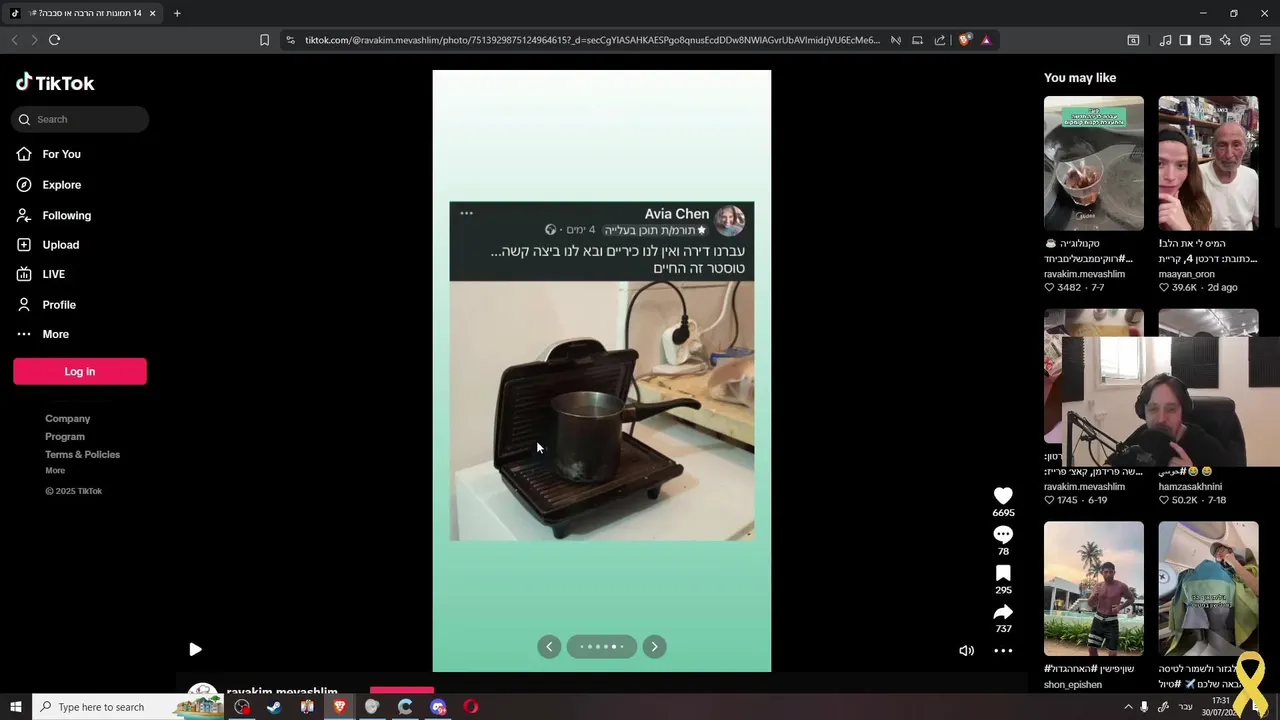
Task: Click the ravakim.mevashlim name with 3482 likes
Action: click(1084, 274)
